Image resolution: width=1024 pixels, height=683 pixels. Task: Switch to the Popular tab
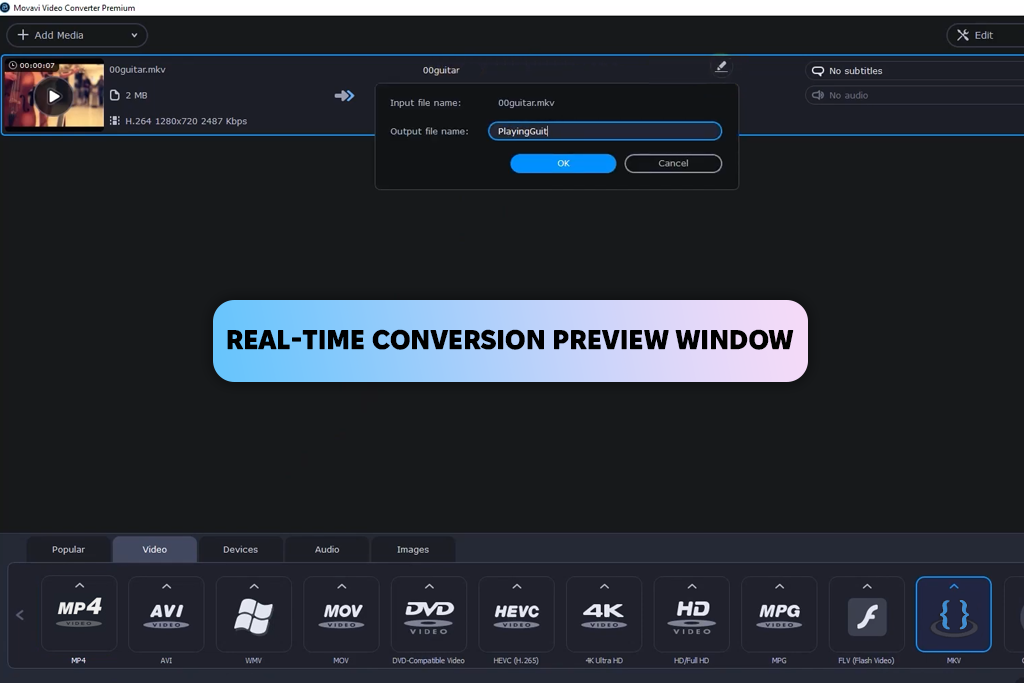69,549
